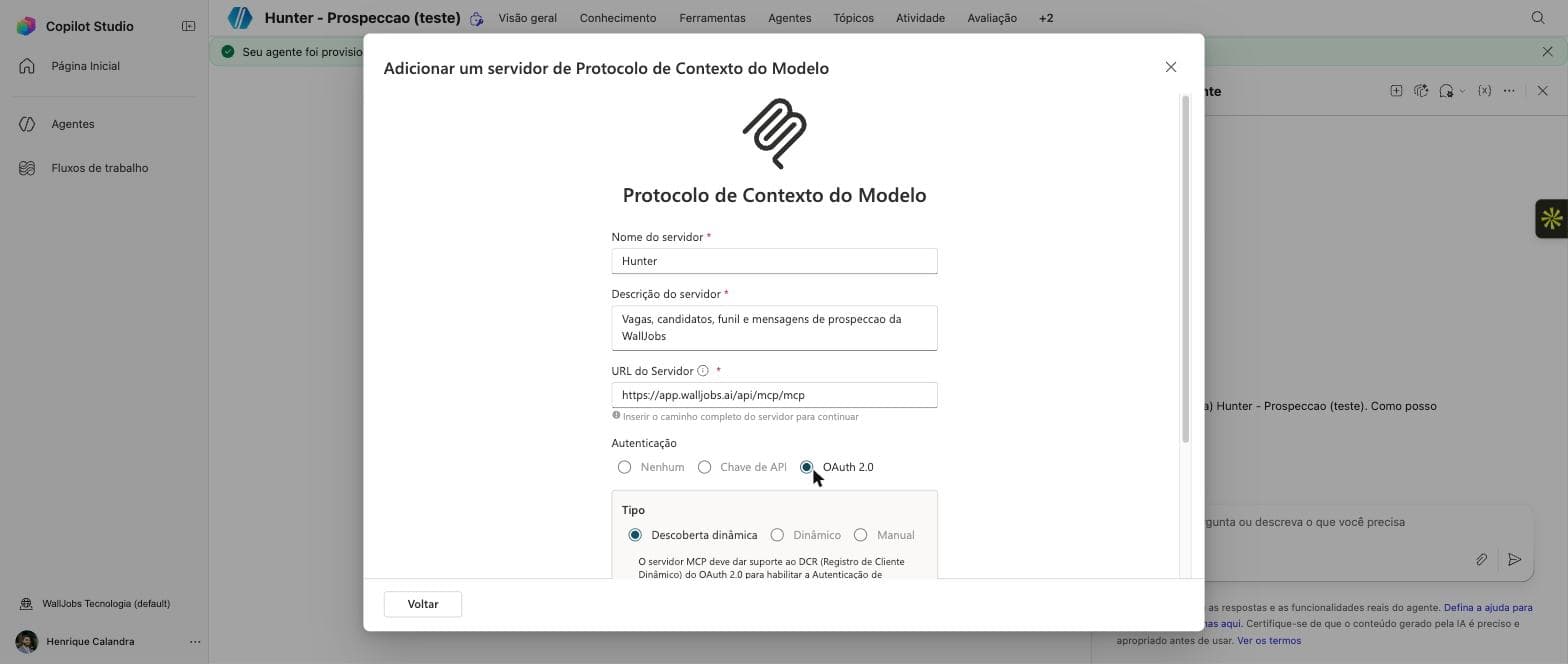Edit the URL do Servidor field
1568x664 pixels.
click(774, 395)
